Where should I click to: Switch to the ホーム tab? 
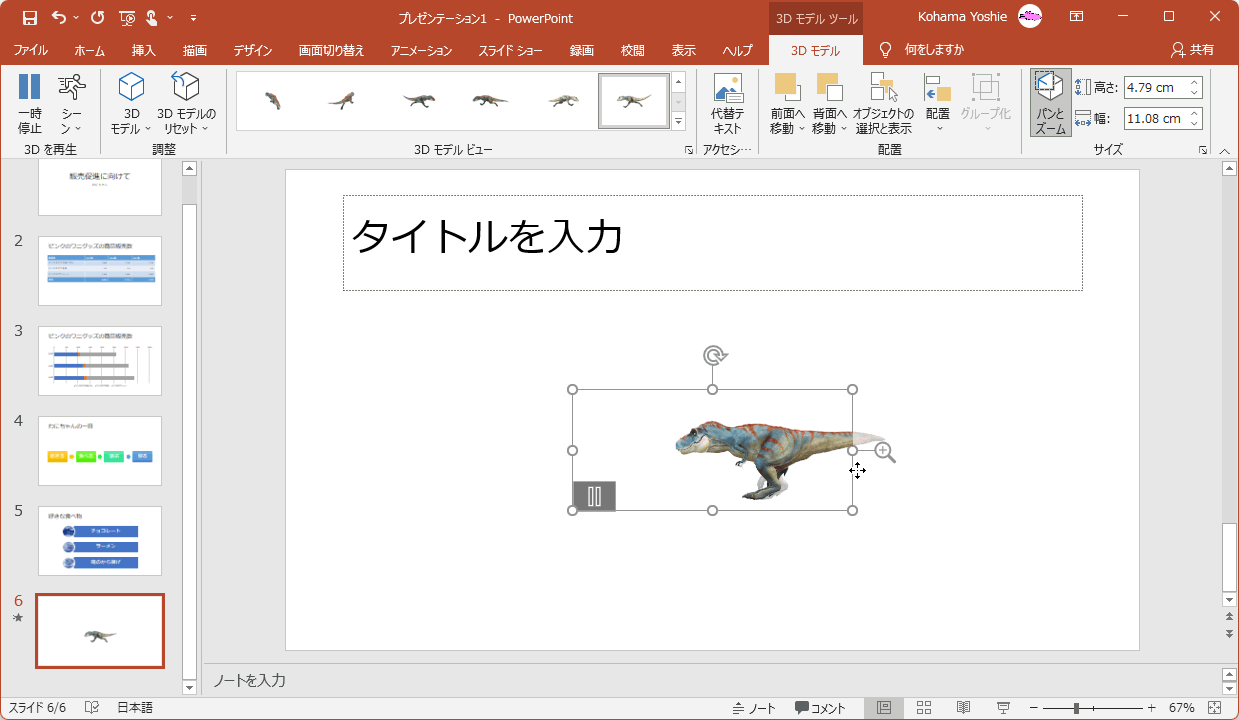click(x=89, y=50)
